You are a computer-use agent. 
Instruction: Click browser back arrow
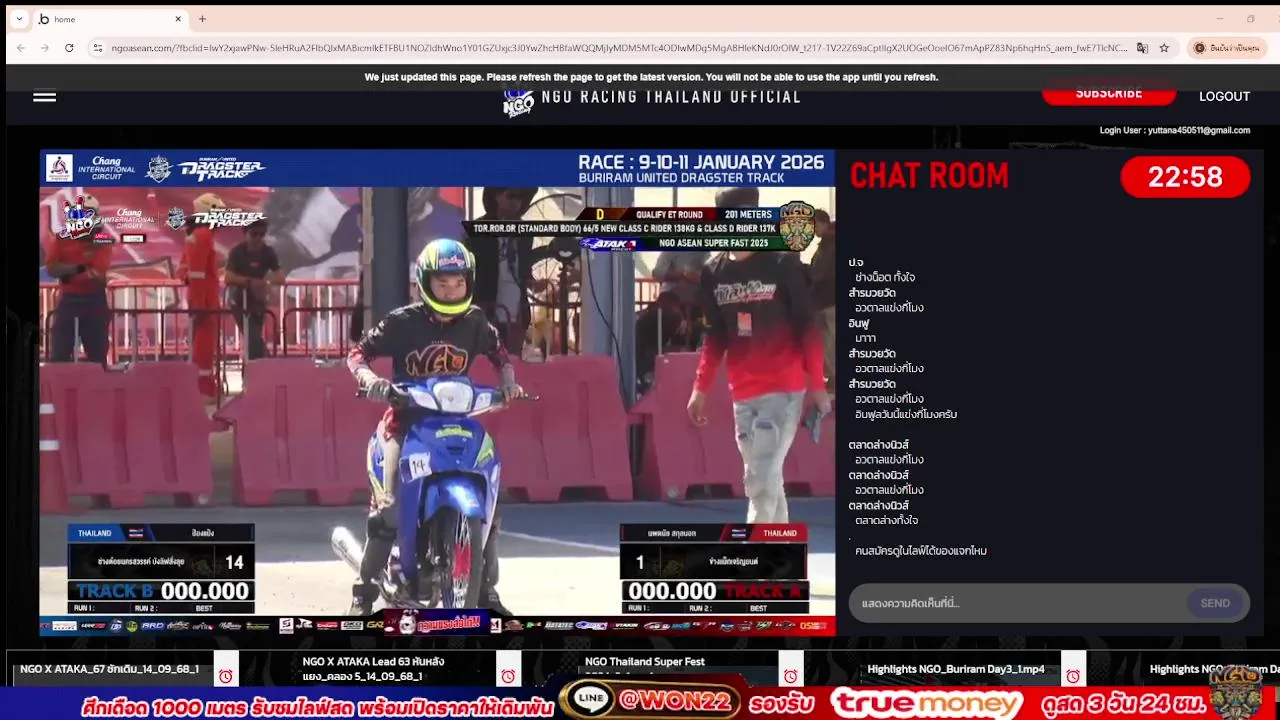pyautogui.click(x=20, y=48)
